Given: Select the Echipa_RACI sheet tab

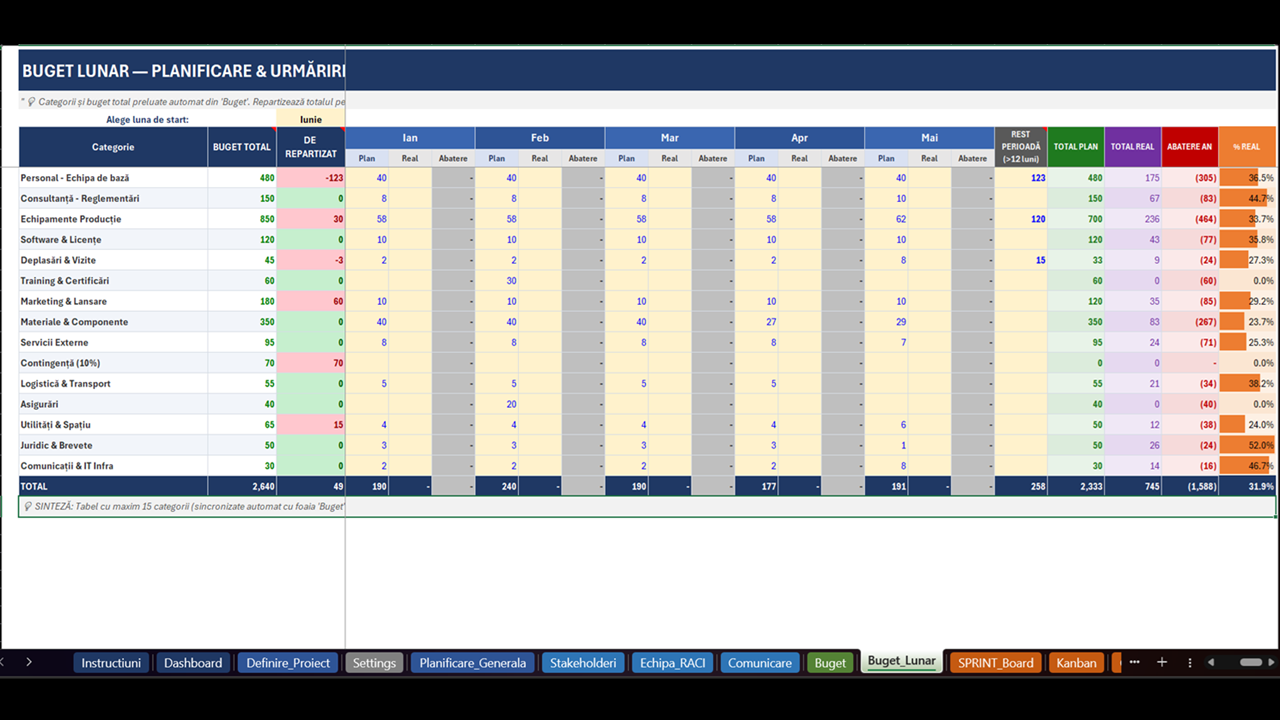Looking at the screenshot, I should tap(673, 662).
